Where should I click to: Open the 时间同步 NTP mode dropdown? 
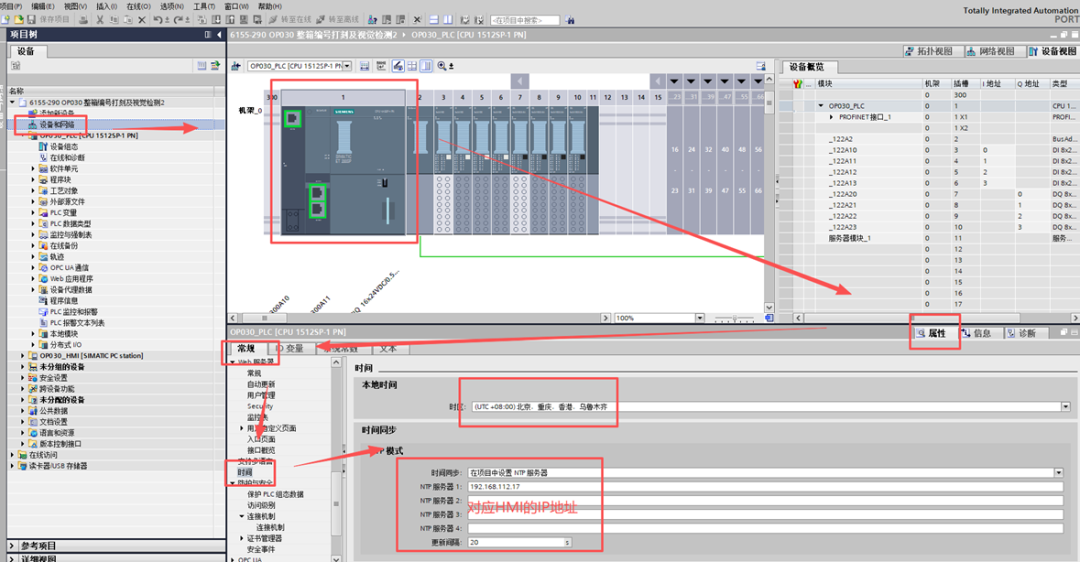click(1059, 473)
